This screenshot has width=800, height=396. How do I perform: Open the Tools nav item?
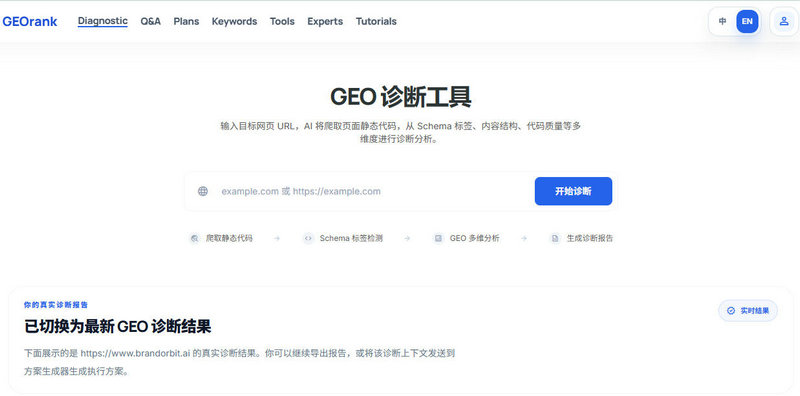tap(282, 21)
